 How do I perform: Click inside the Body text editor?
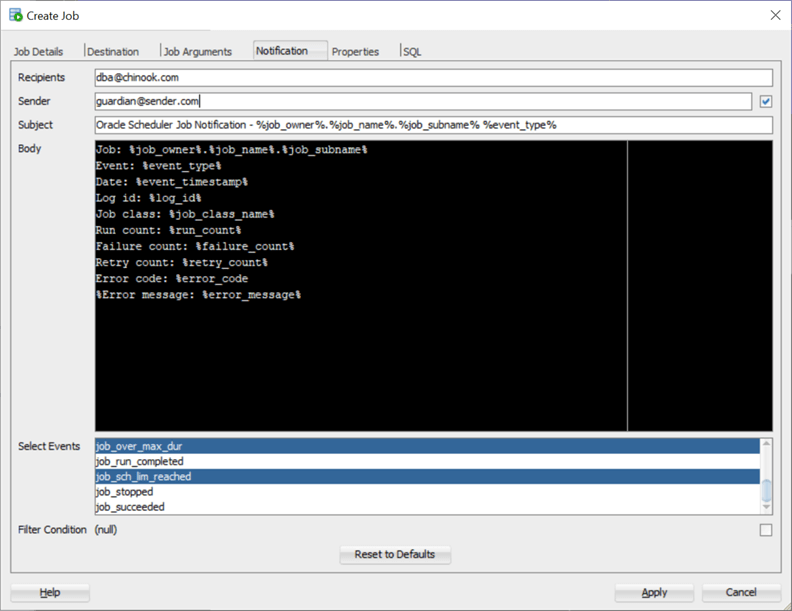tap(433, 286)
